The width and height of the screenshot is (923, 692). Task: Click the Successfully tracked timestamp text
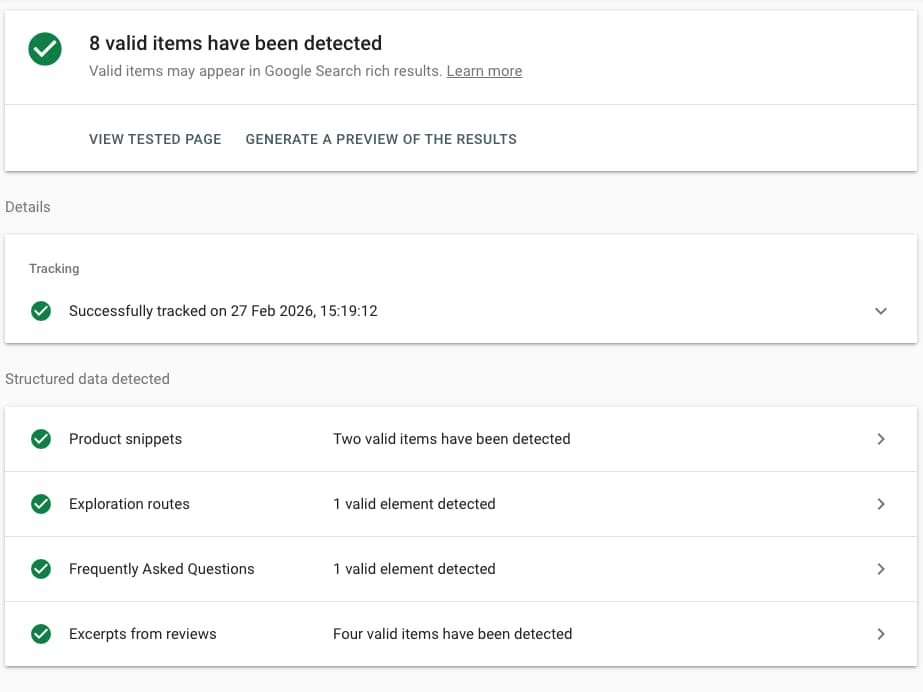223,311
